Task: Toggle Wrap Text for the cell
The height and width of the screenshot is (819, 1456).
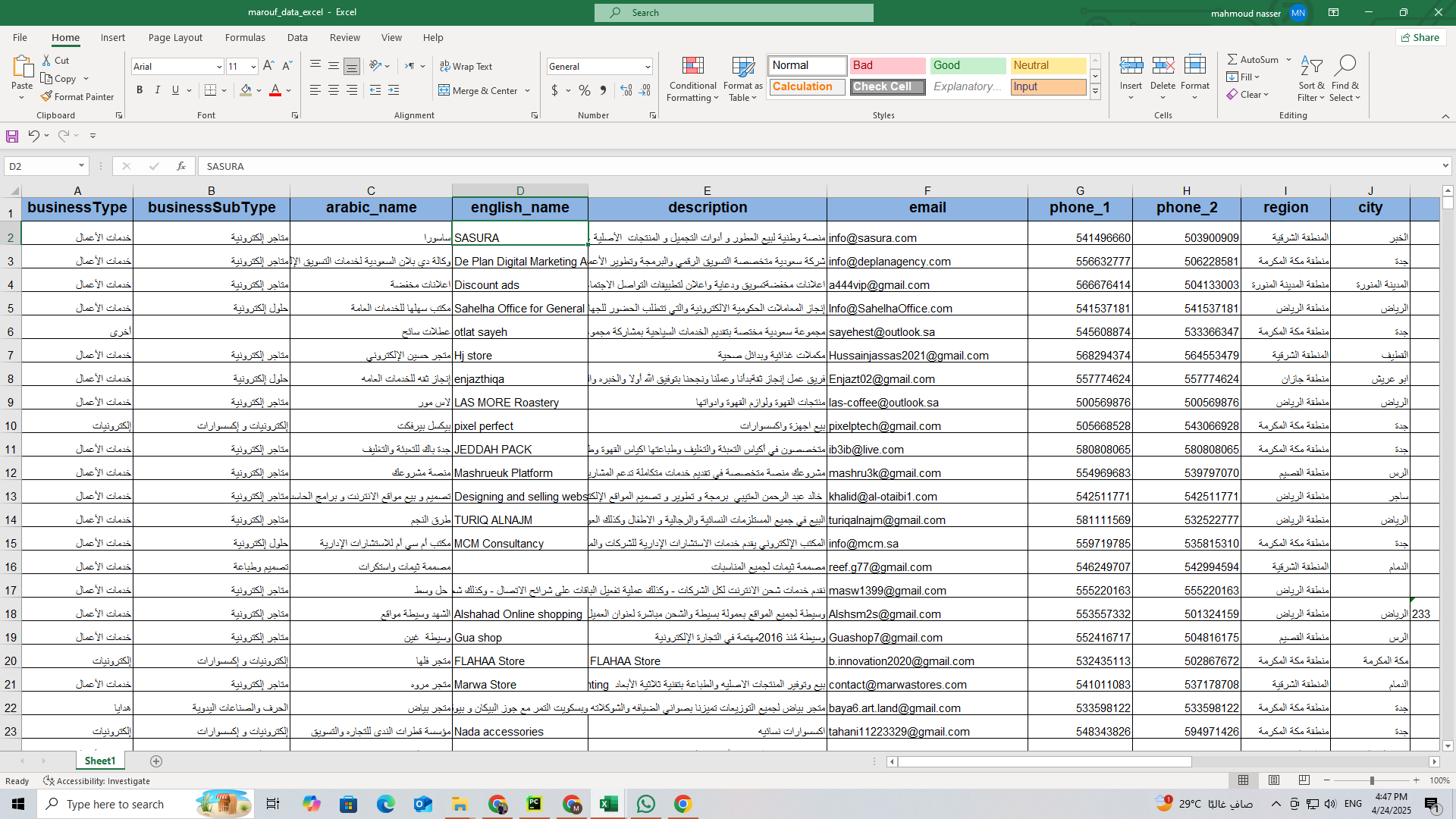Action: tap(466, 66)
